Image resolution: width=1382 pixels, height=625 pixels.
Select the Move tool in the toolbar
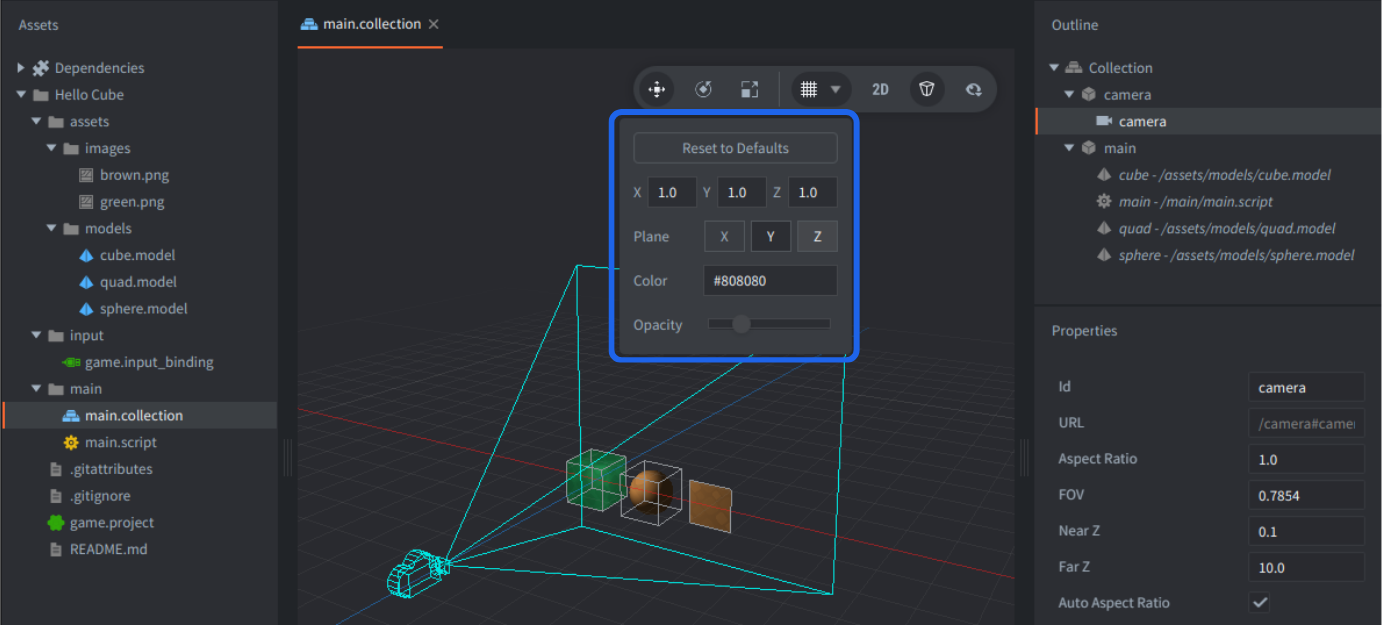[656, 89]
